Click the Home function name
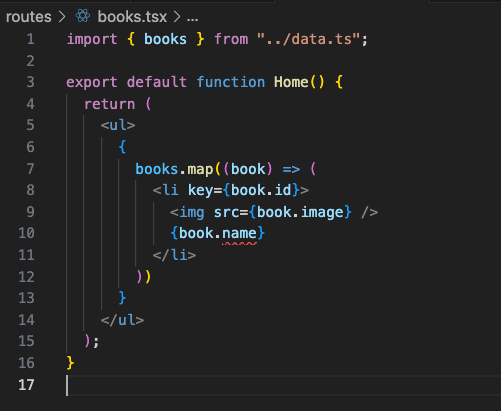 (291, 82)
